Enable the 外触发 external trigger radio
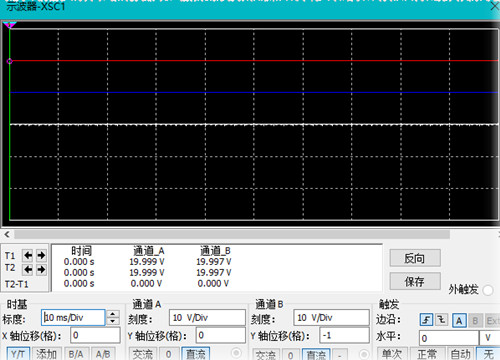This screenshot has height=360, width=500. 487,290
